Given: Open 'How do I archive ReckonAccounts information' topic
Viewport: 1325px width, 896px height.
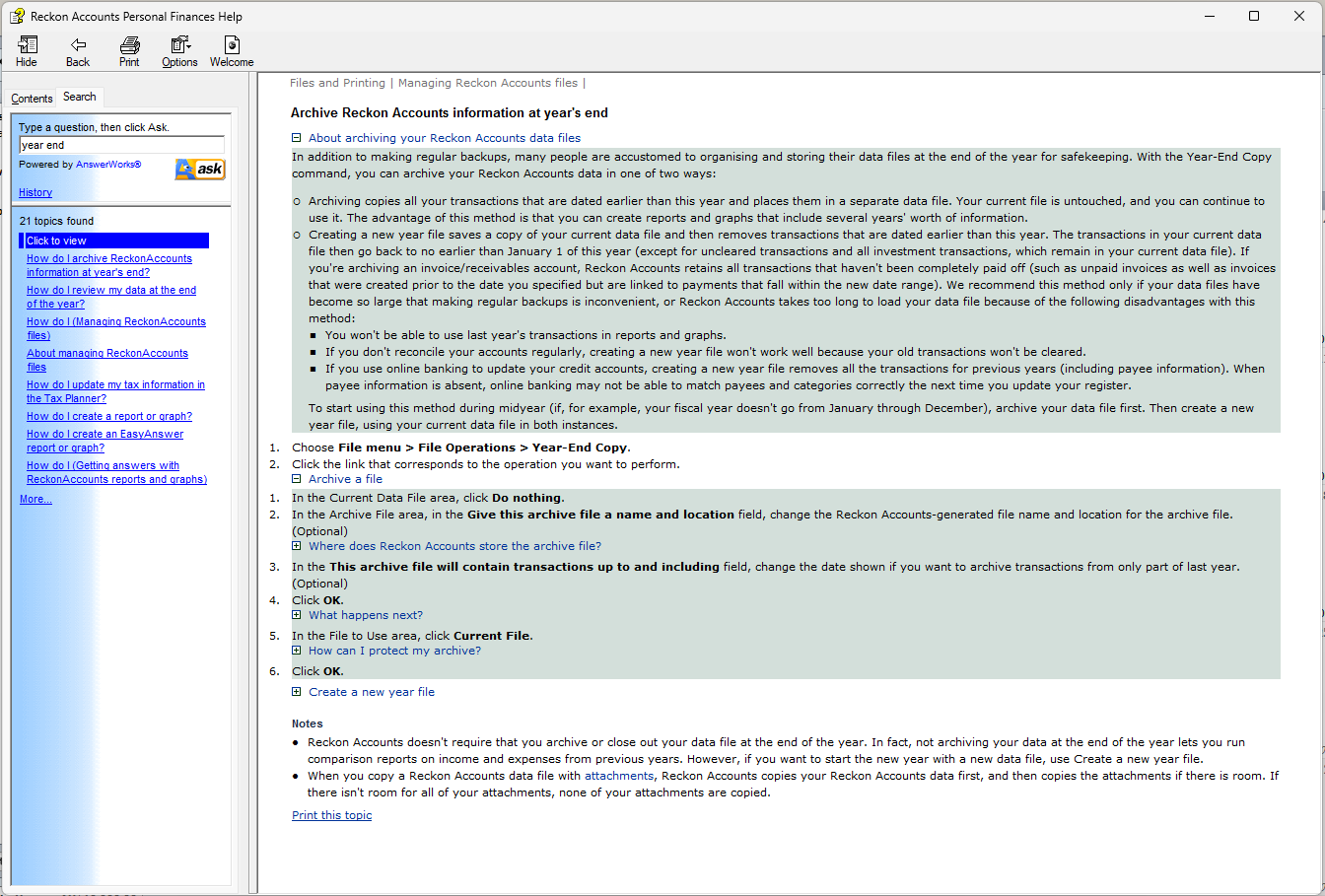Looking at the screenshot, I should 109,265.
